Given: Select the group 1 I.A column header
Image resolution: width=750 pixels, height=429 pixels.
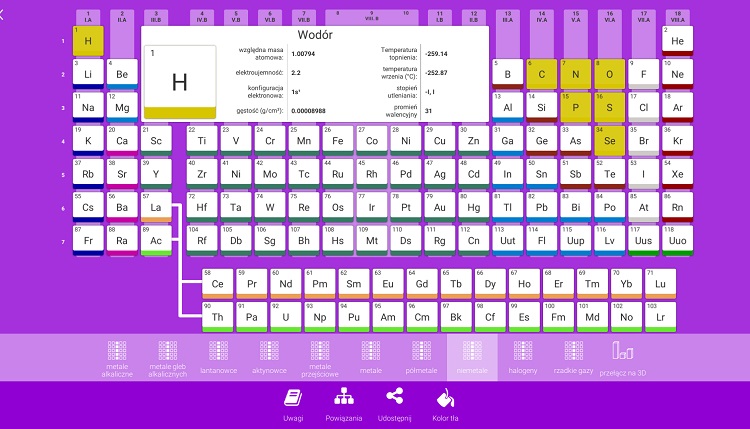Looking at the screenshot, I should click(88, 17).
